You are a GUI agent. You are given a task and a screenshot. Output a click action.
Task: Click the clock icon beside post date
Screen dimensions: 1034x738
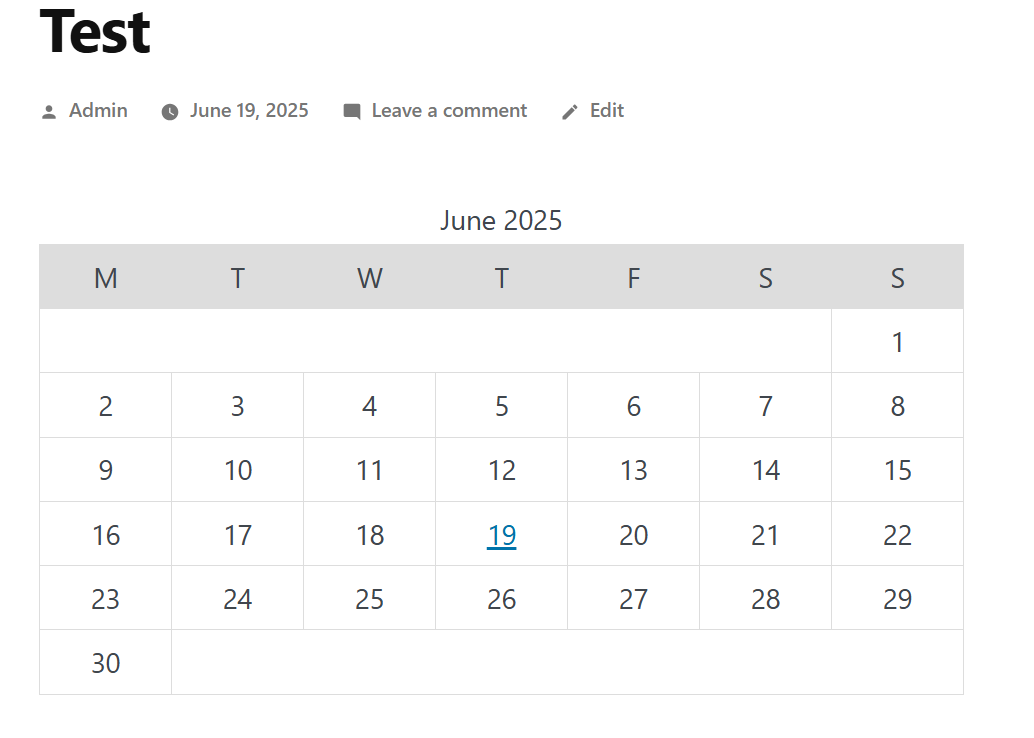170,112
